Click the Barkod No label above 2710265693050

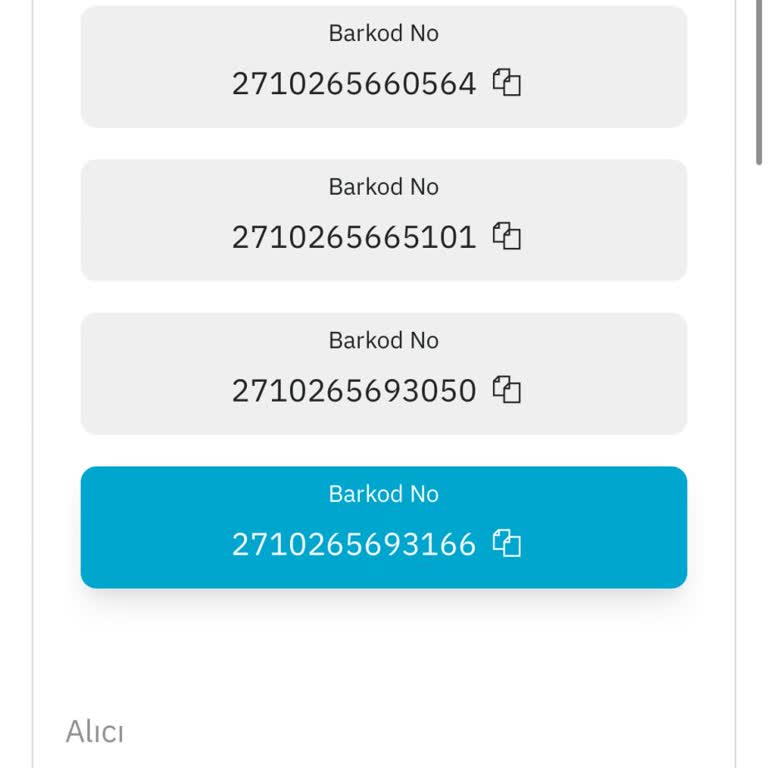tap(383, 340)
